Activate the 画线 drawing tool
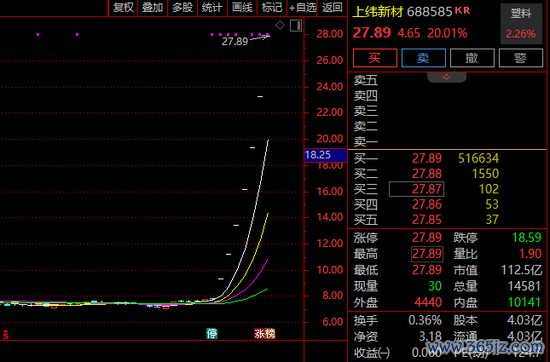This screenshot has width=550, height=362. pos(242,8)
